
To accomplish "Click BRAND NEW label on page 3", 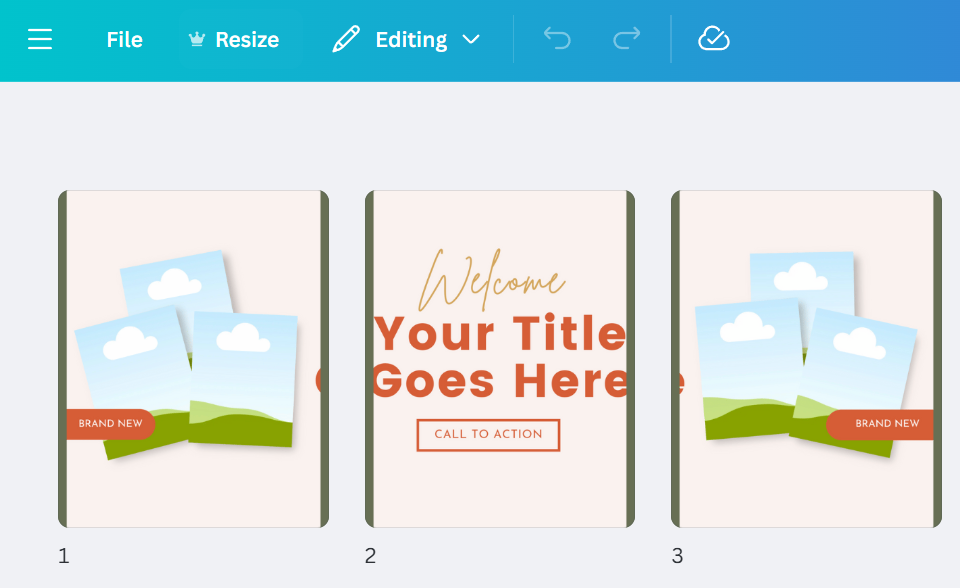I will point(880,424).
